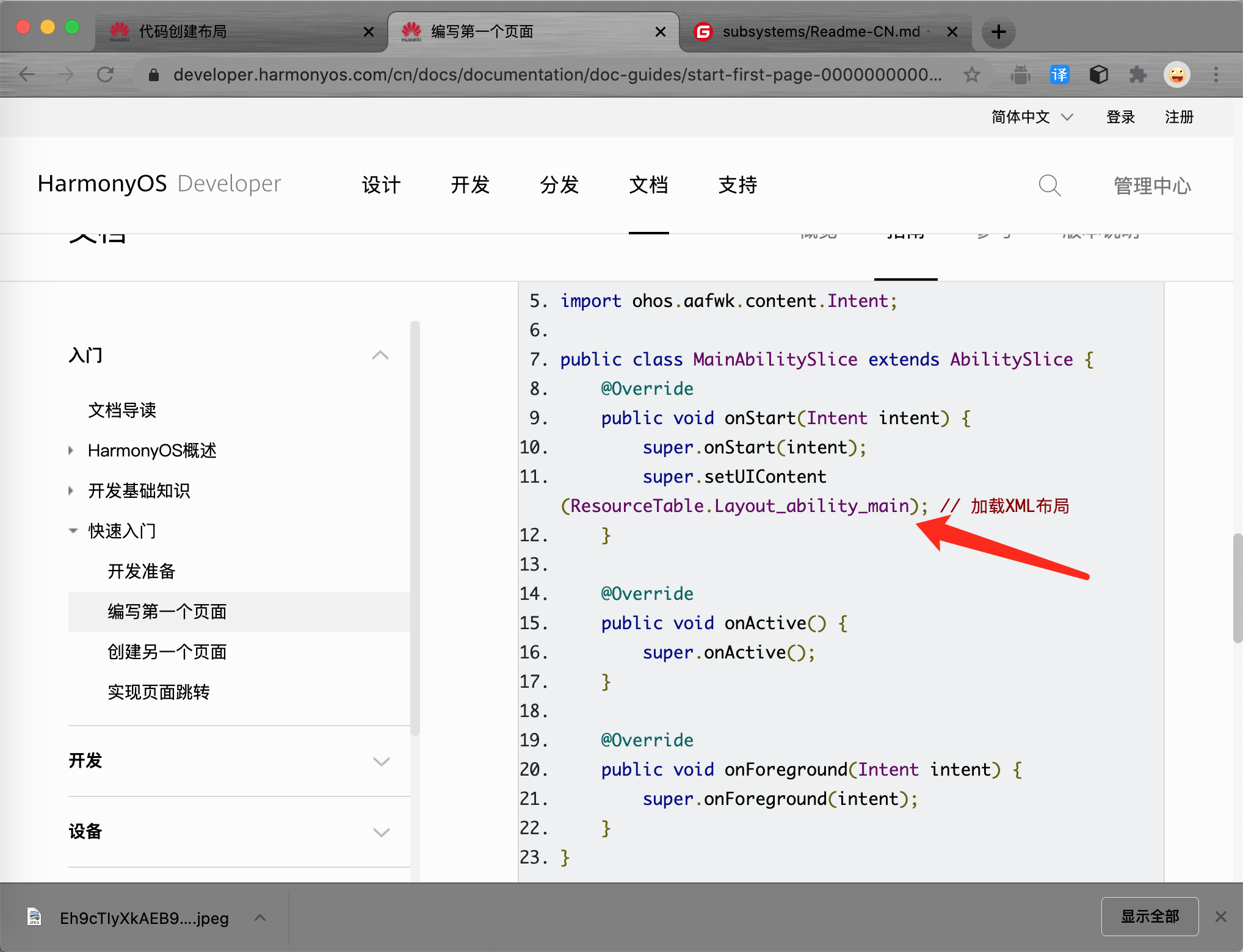Click the 显示全部 downloads button
This screenshot has width=1243, height=952.
click(1150, 916)
